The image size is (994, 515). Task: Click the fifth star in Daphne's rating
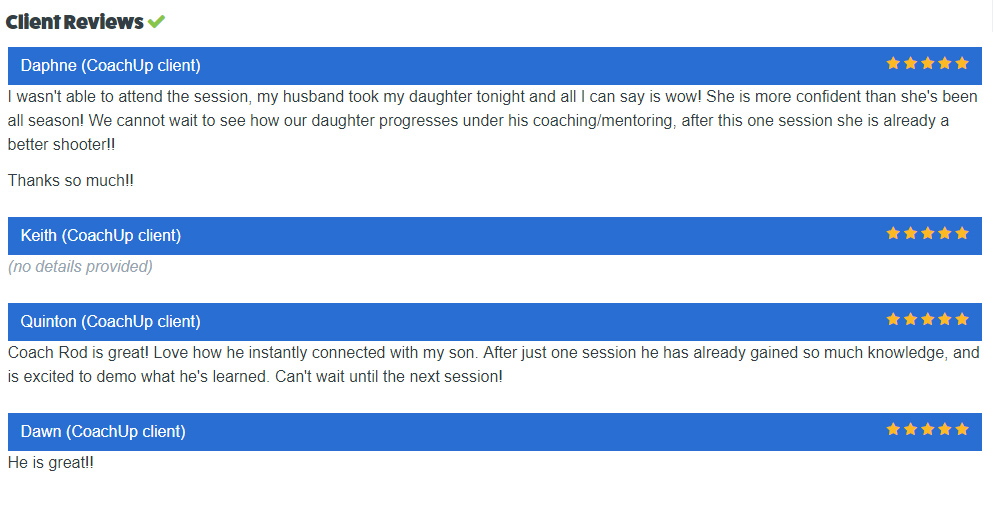962,63
